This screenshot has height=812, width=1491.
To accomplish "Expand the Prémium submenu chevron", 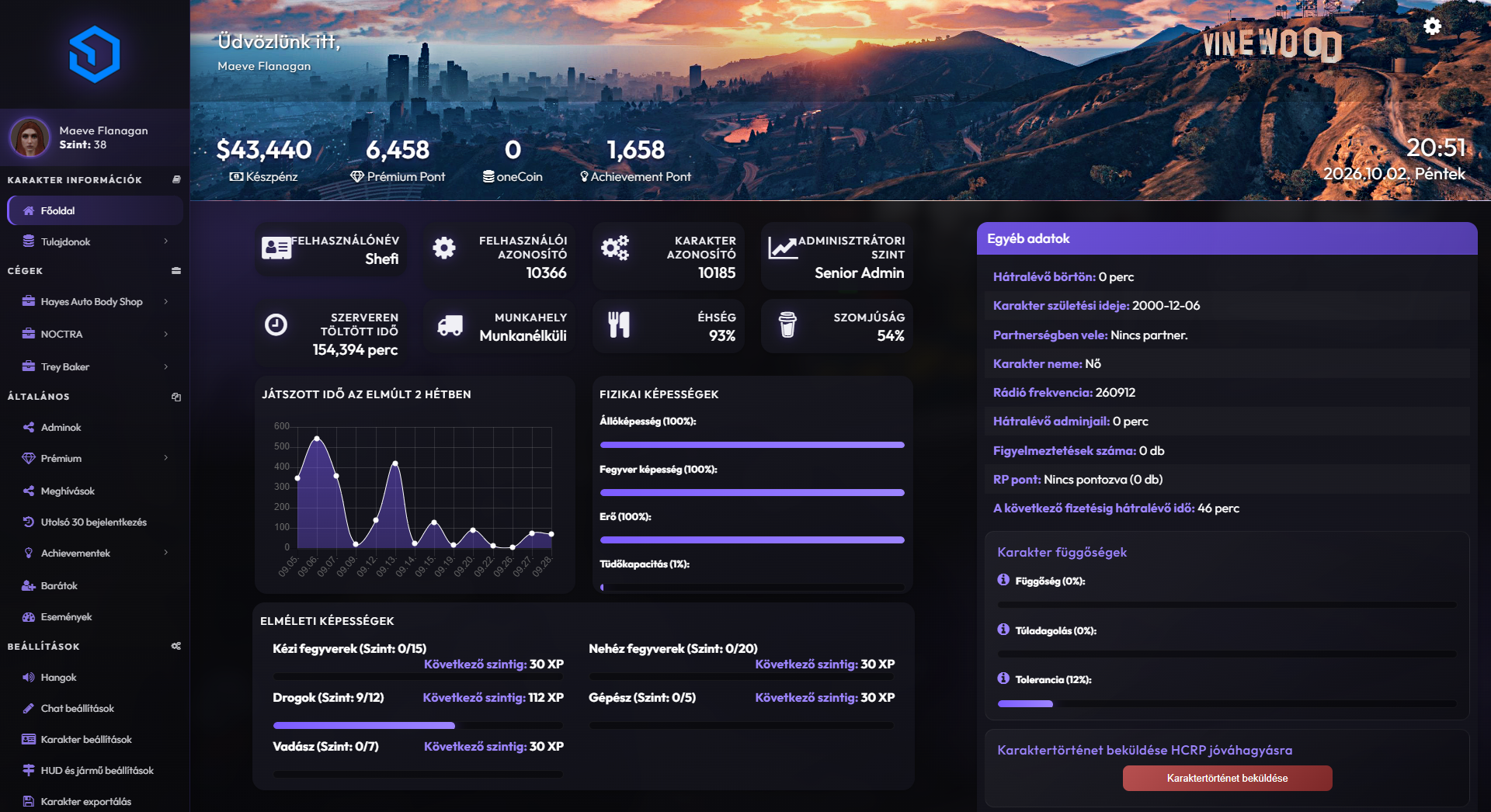I will (166, 458).
